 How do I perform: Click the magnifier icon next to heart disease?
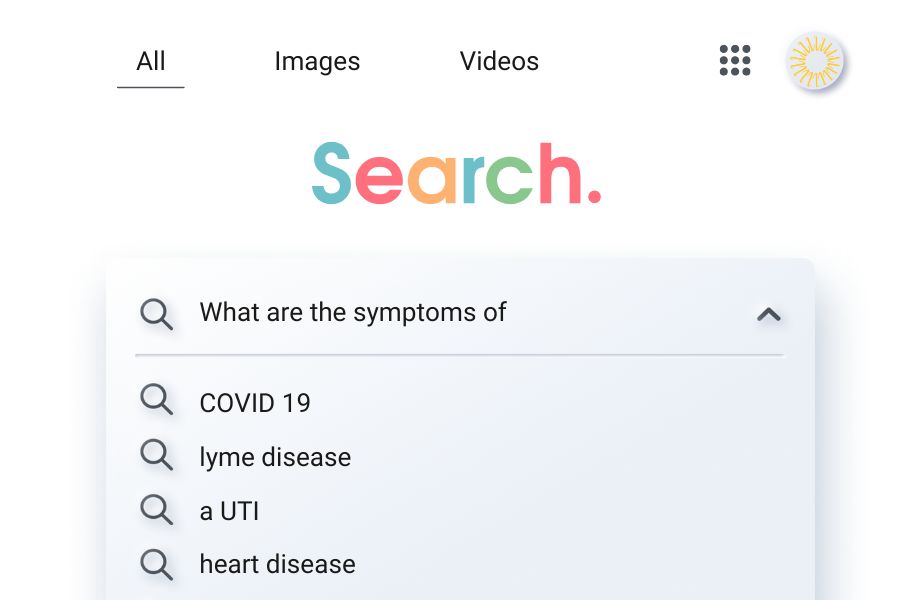click(156, 564)
